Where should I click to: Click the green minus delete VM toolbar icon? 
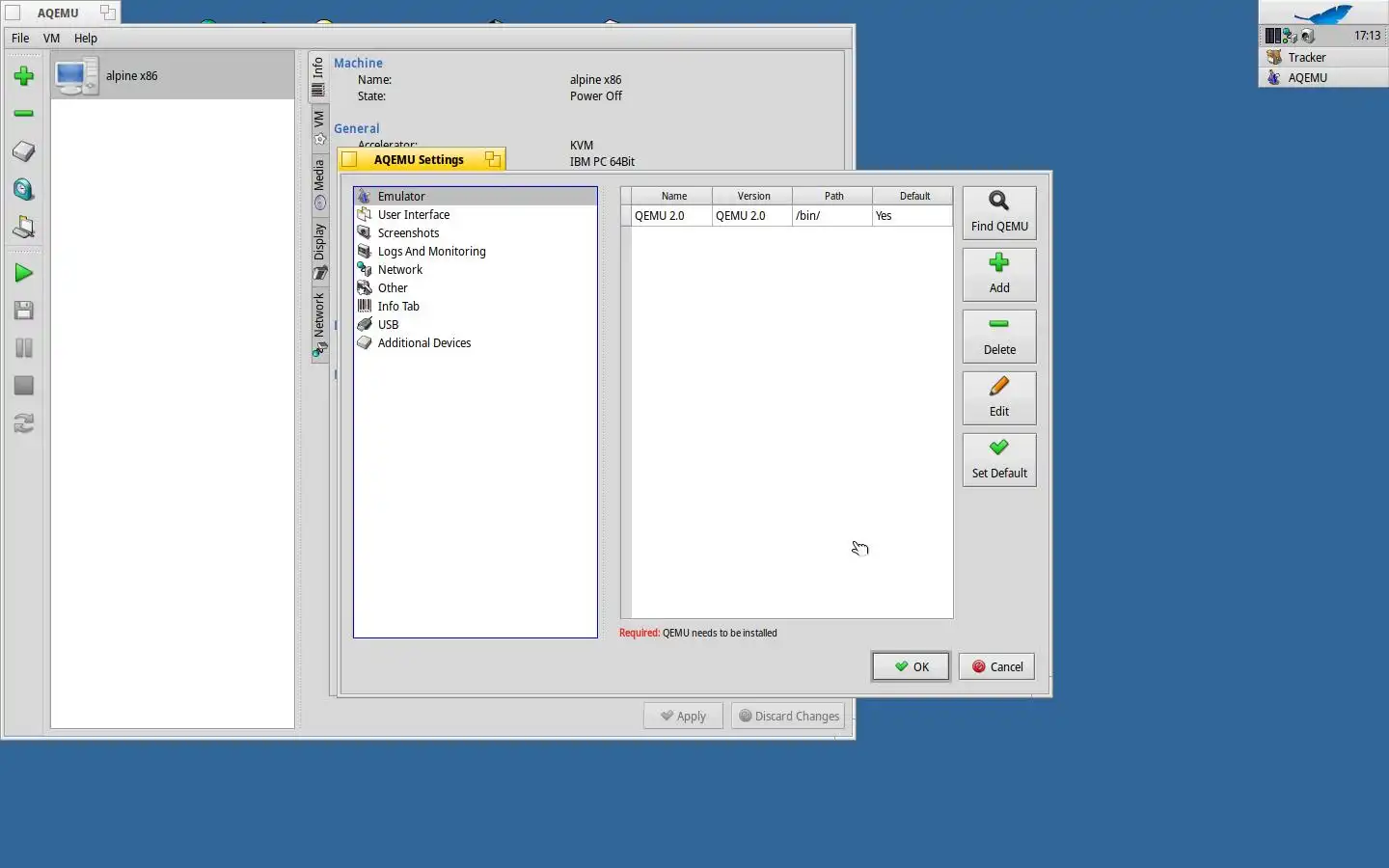pyautogui.click(x=24, y=114)
